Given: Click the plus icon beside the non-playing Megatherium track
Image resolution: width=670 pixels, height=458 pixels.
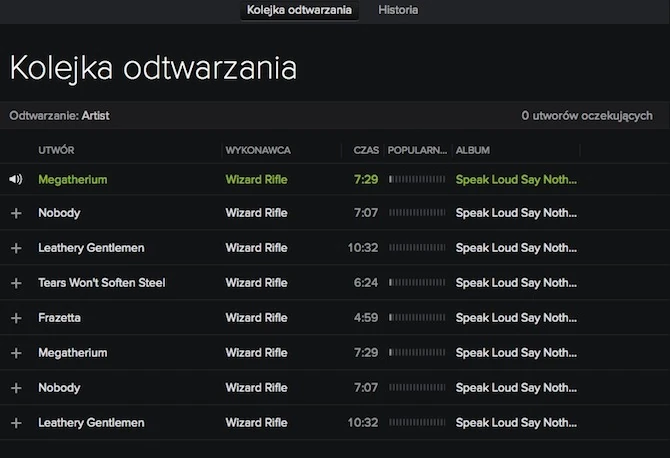Looking at the screenshot, I should [x=15, y=353].
